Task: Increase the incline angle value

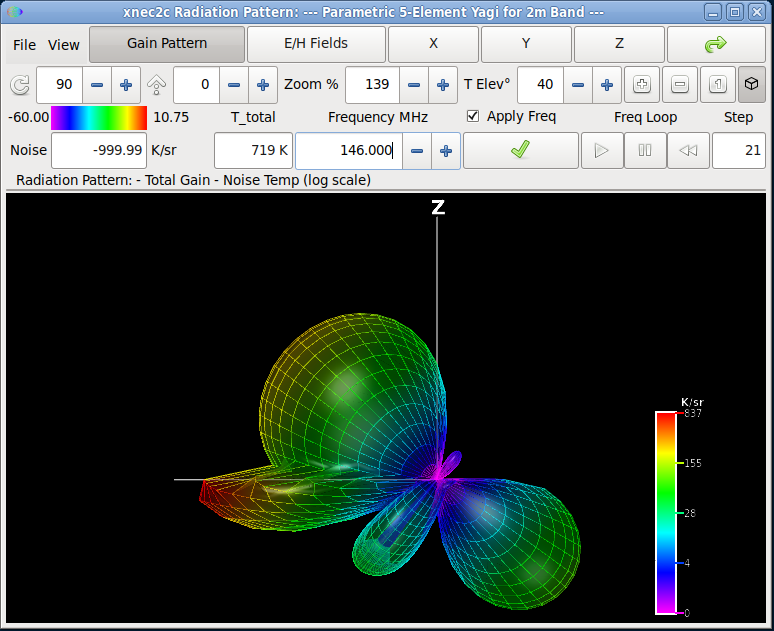Action: [263, 85]
